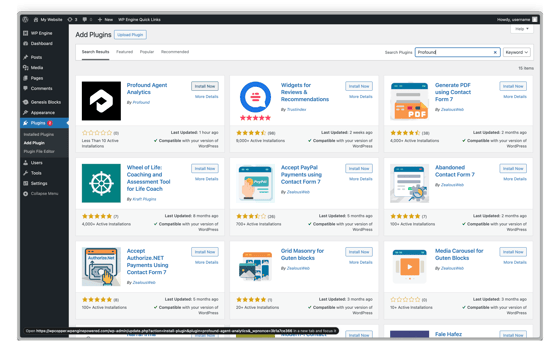The width and height of the screenshot is (560, 363).
Task: Clear the plugin search field with X
Action: coord(495,52)
